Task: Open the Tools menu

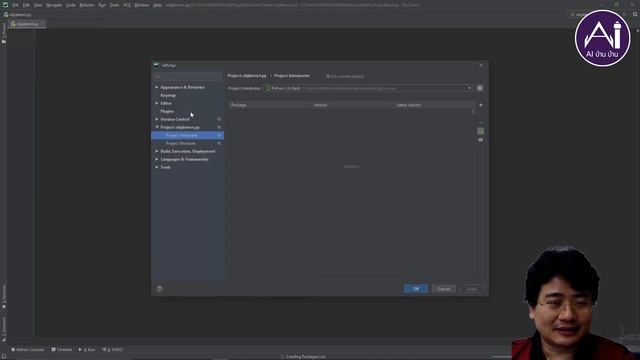Action: (114, 5)
